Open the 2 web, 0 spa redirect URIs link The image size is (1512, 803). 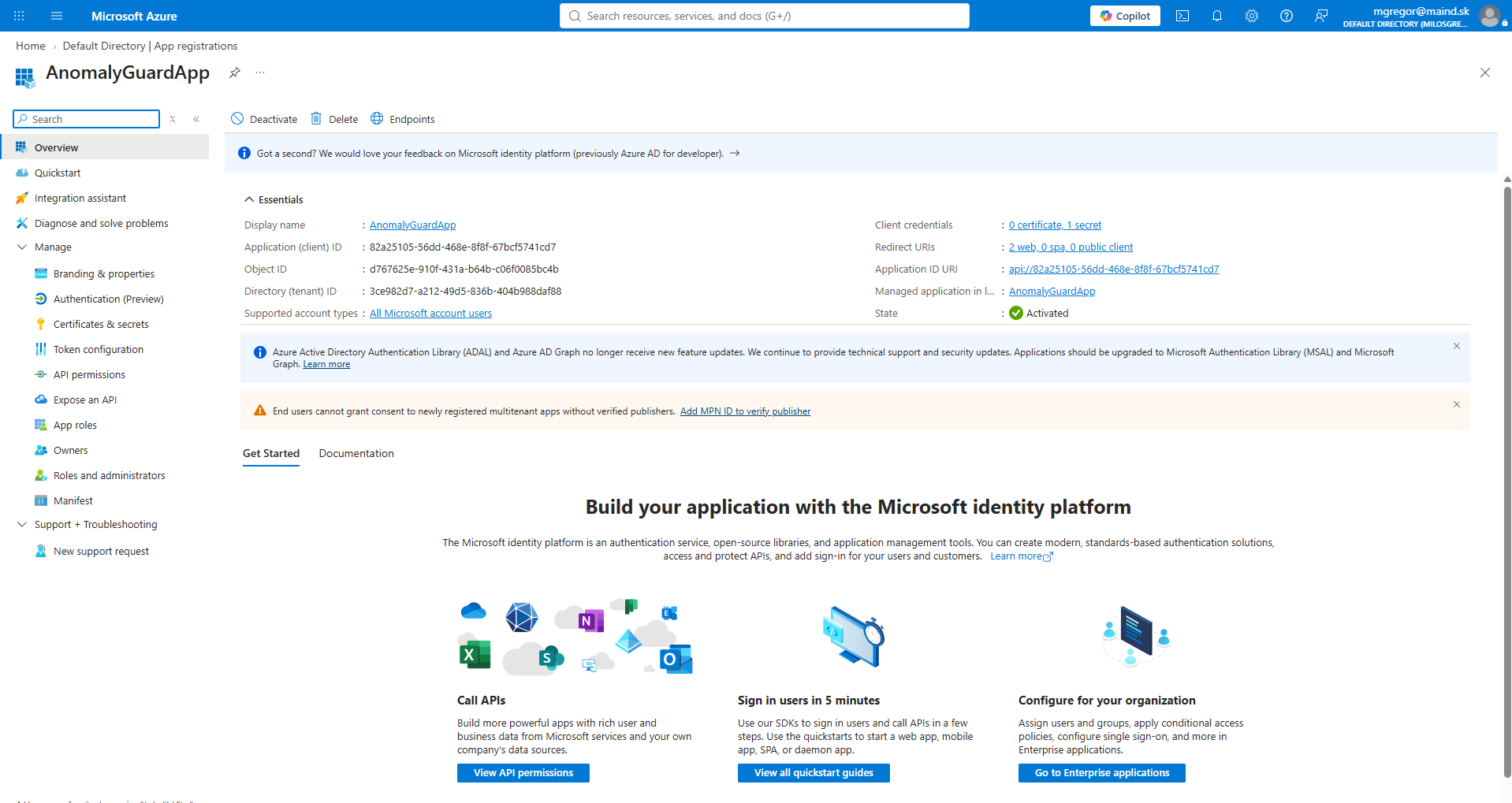tap(1071, 247)
